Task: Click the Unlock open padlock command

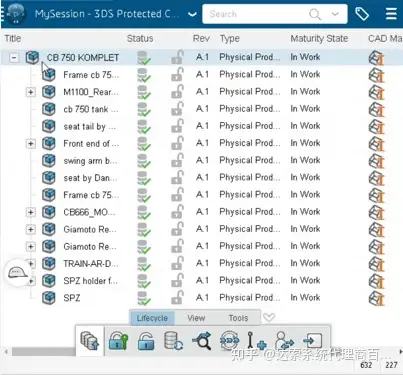Action: tap(146, 341)
